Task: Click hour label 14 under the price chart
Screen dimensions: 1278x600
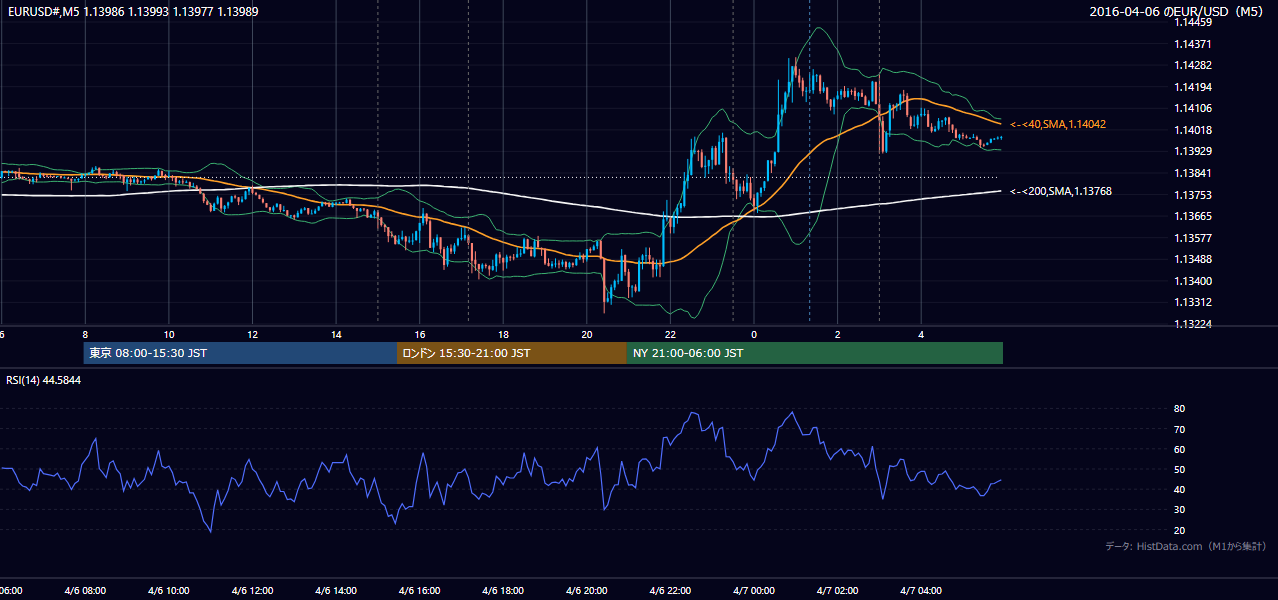Action: click(336, 335)
